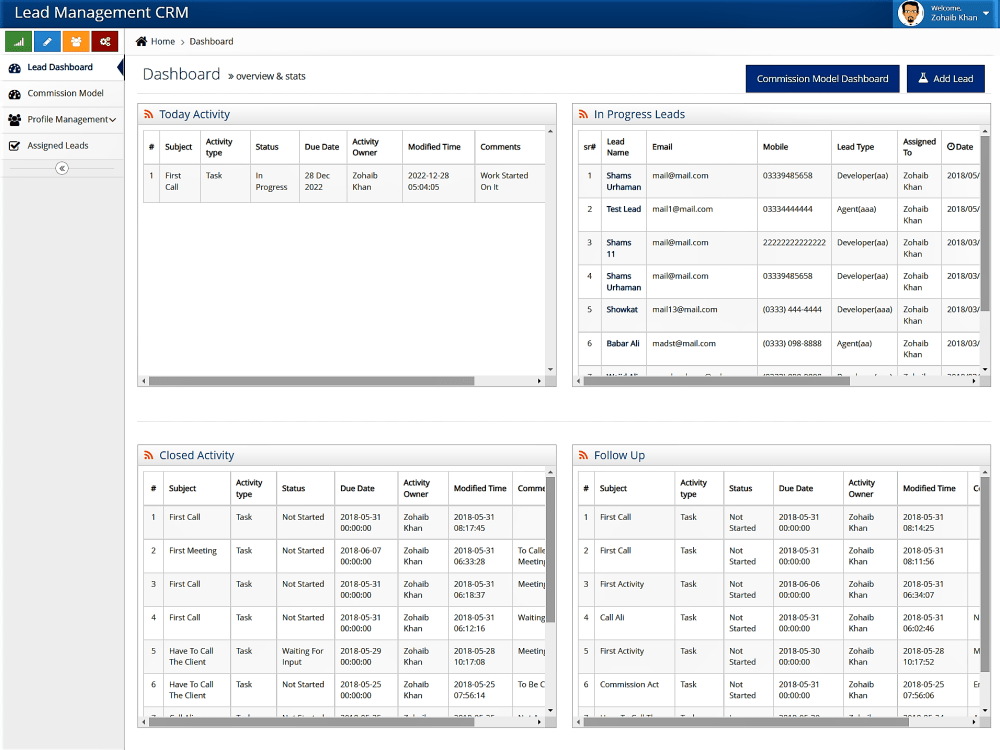Click the green bar chart shortcut icon
This screenshot has width=1000, height=750.
18,41
